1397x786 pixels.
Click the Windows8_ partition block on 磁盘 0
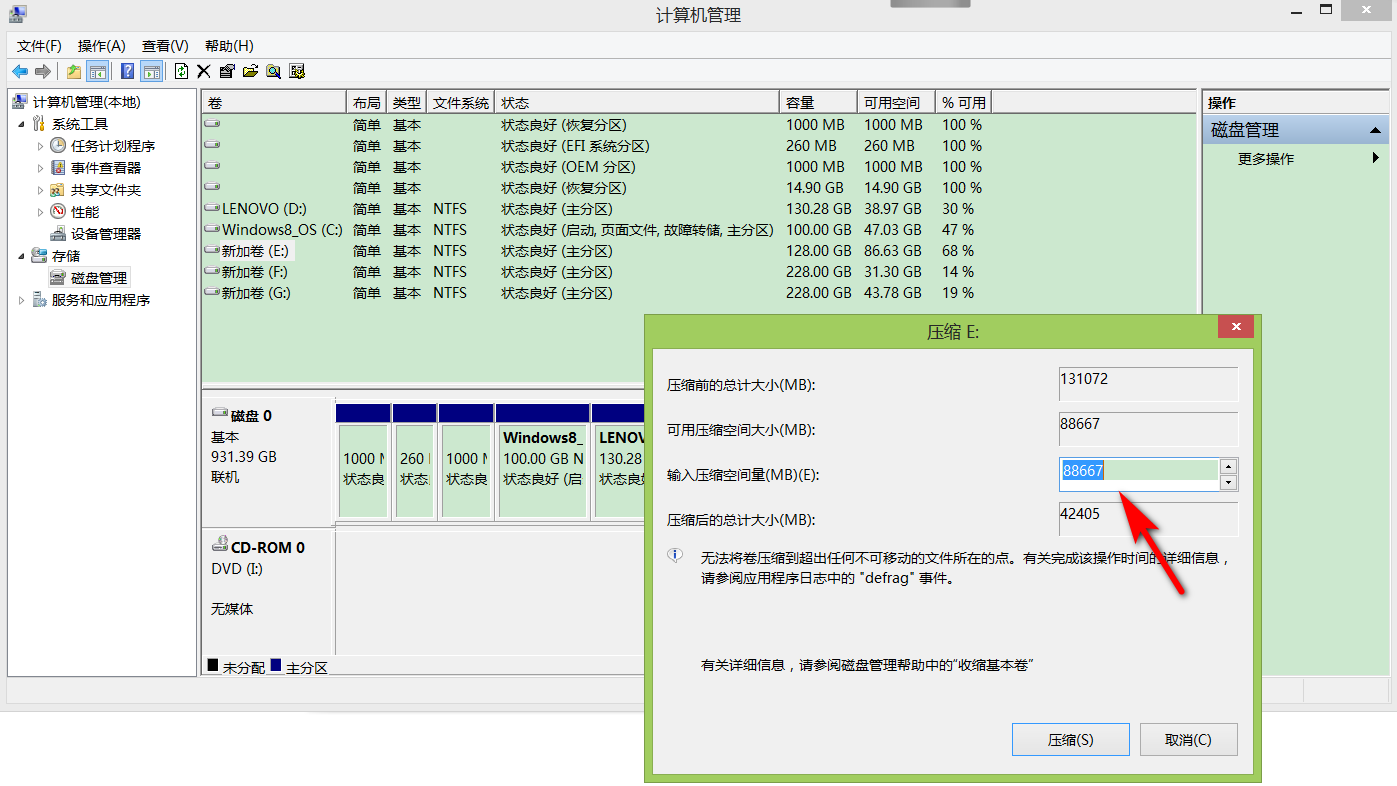click(542, 470)
